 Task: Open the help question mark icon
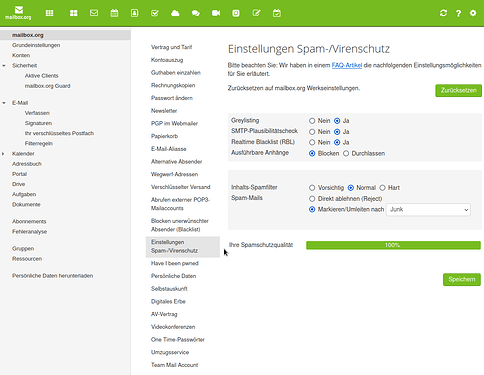(459, 13)
